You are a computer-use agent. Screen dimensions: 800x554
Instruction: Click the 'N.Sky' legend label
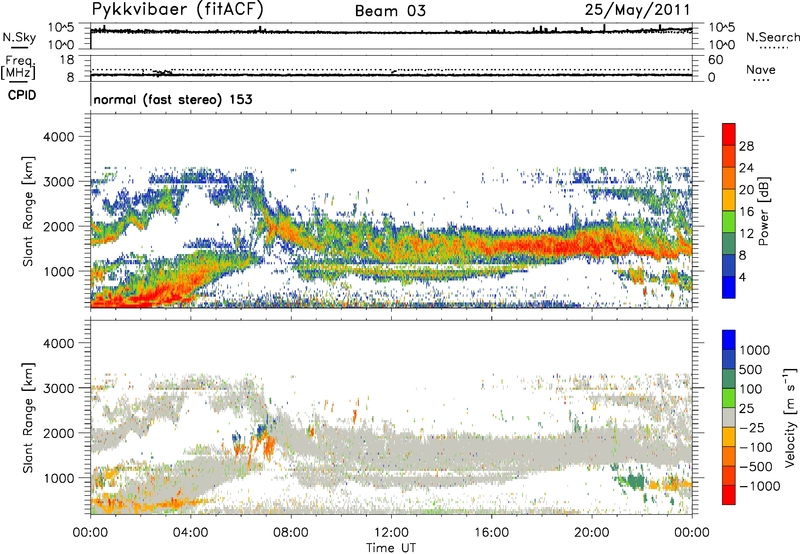[x=19, y=37]
